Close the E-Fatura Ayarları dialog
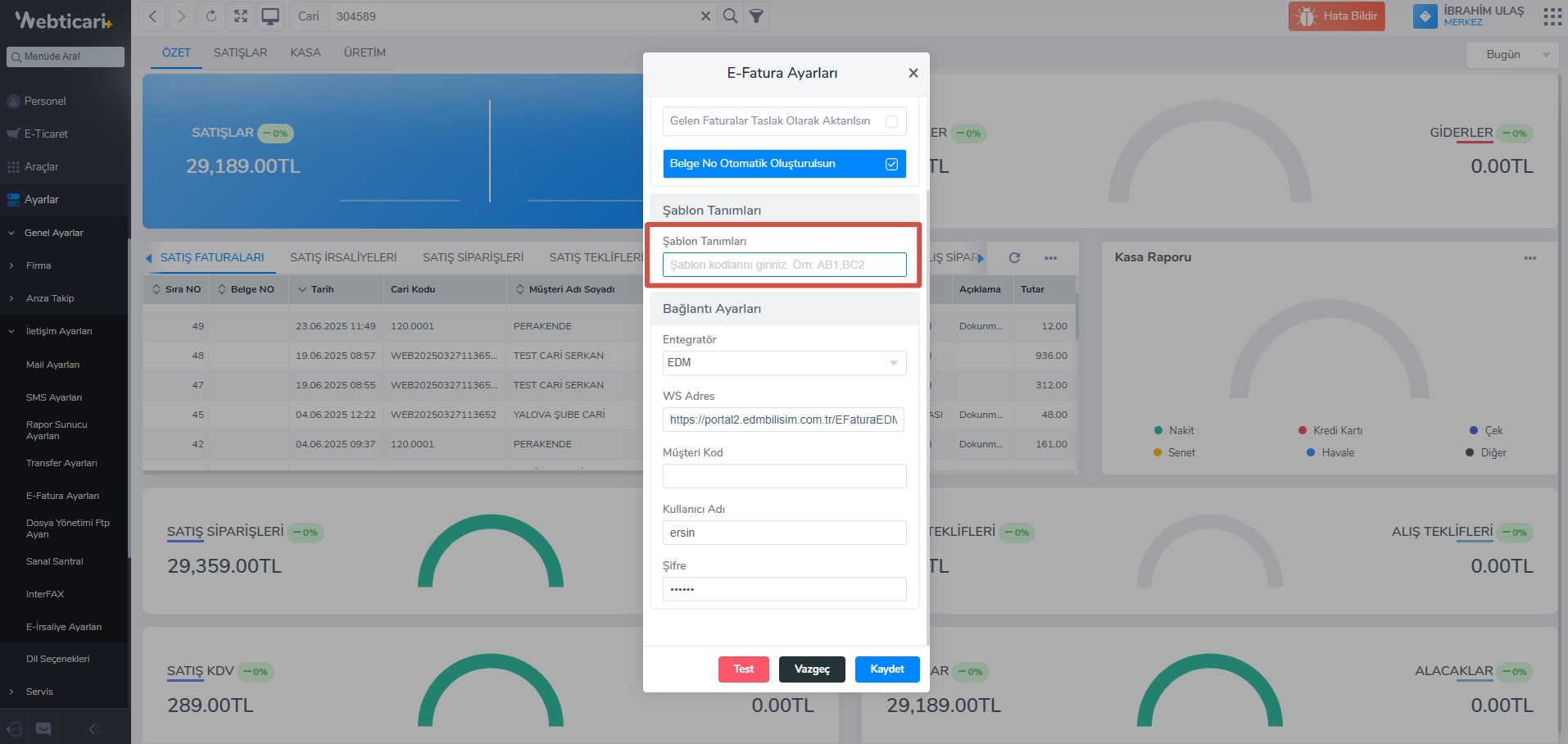 click(x=913, y=73)
